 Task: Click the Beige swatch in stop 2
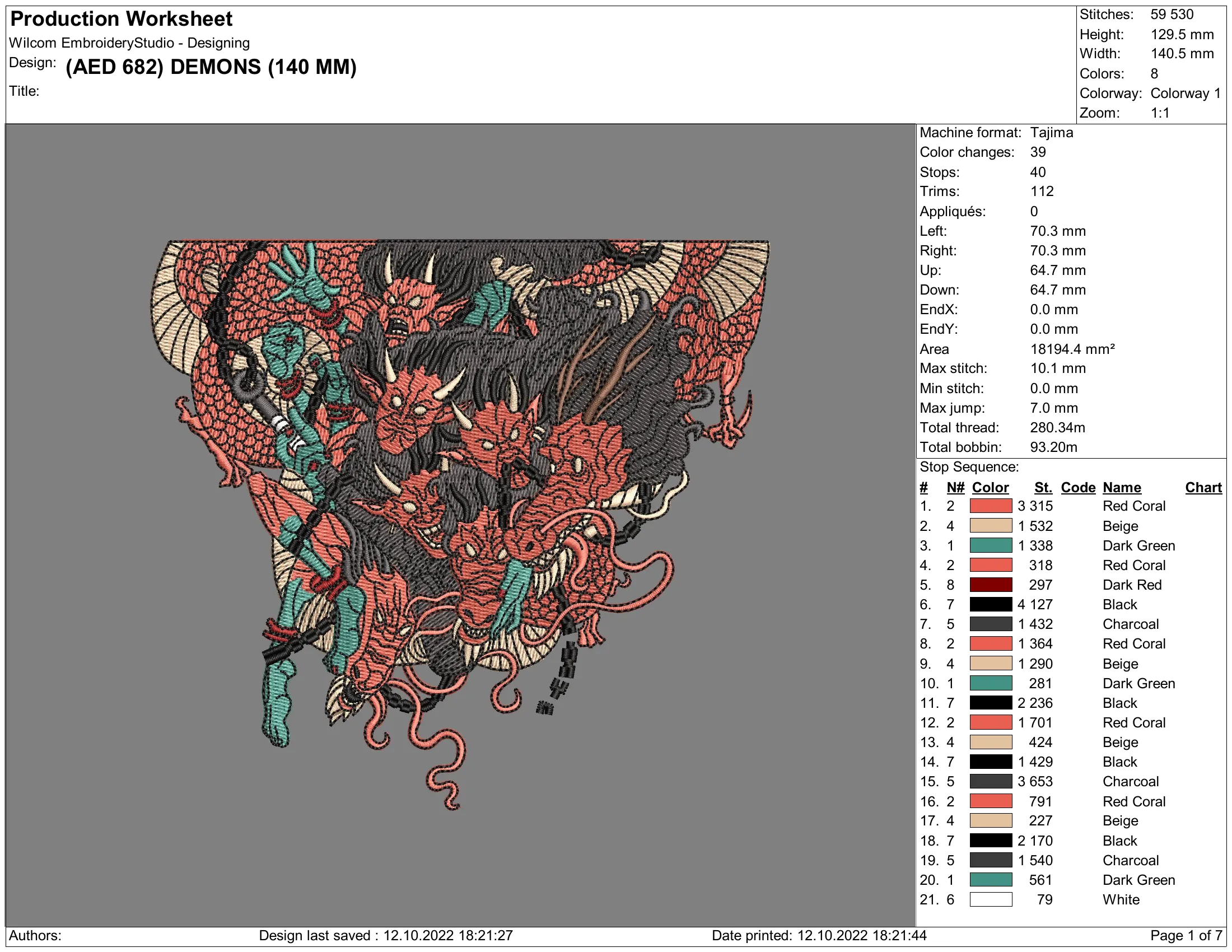coord(991,526)
